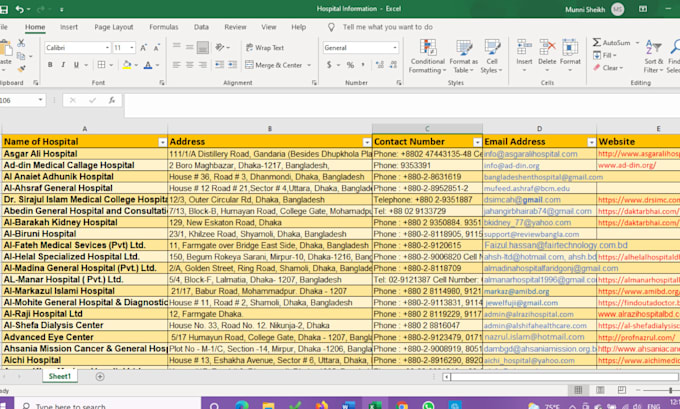
Task: Open Cell Styles gallery
Action: tap(492, 56)
